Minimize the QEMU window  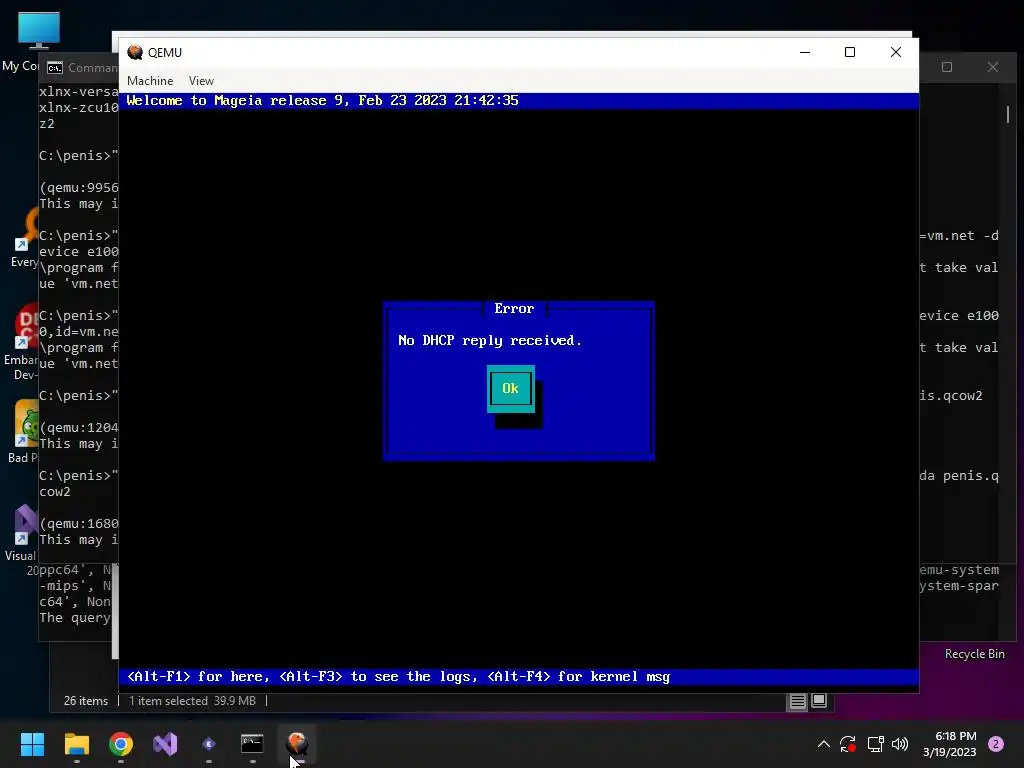pyautogui.click(x=805, y=52)
